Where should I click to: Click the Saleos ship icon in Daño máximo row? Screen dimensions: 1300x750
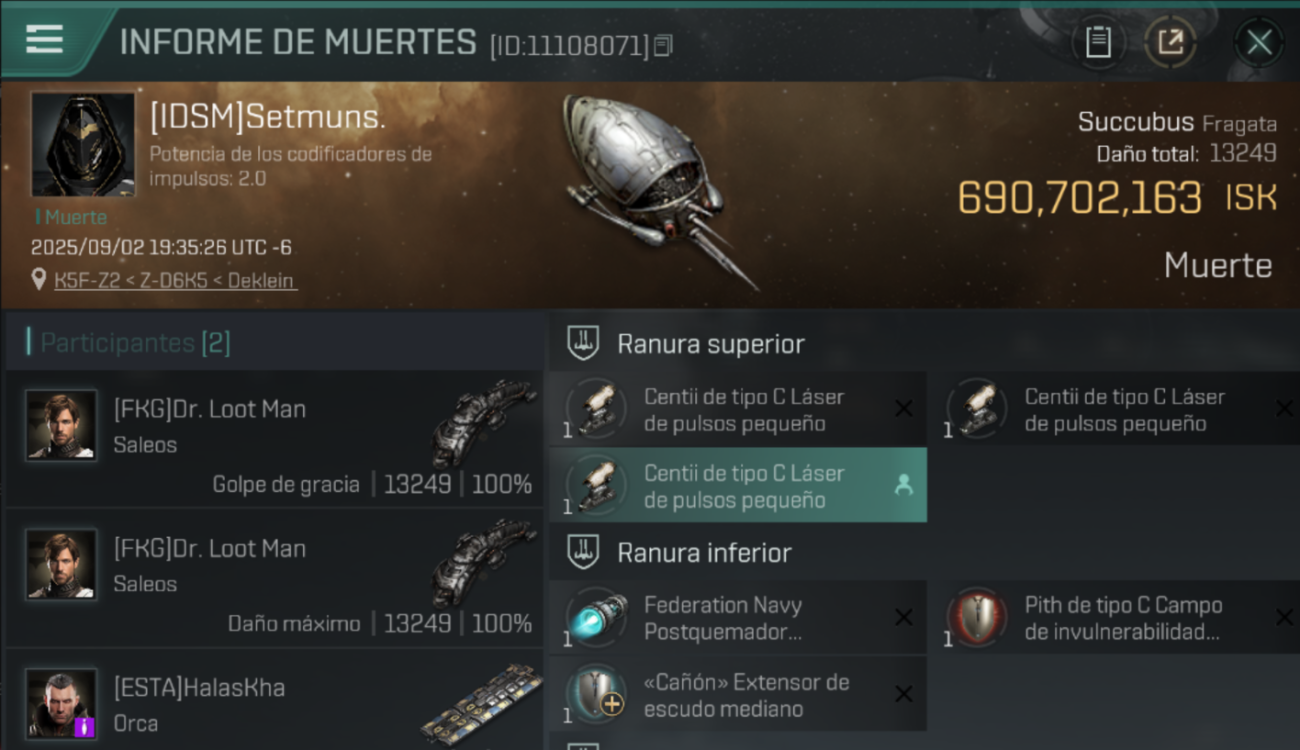[484, 563]
